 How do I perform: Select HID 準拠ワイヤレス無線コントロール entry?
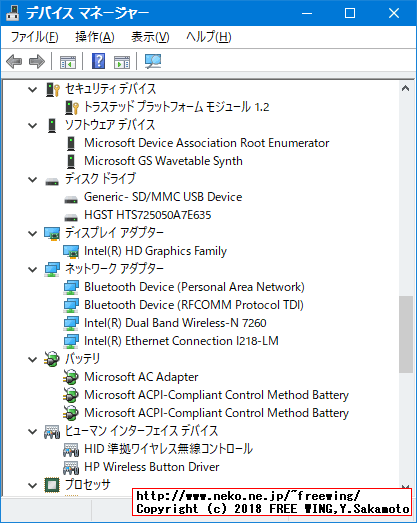168,449
